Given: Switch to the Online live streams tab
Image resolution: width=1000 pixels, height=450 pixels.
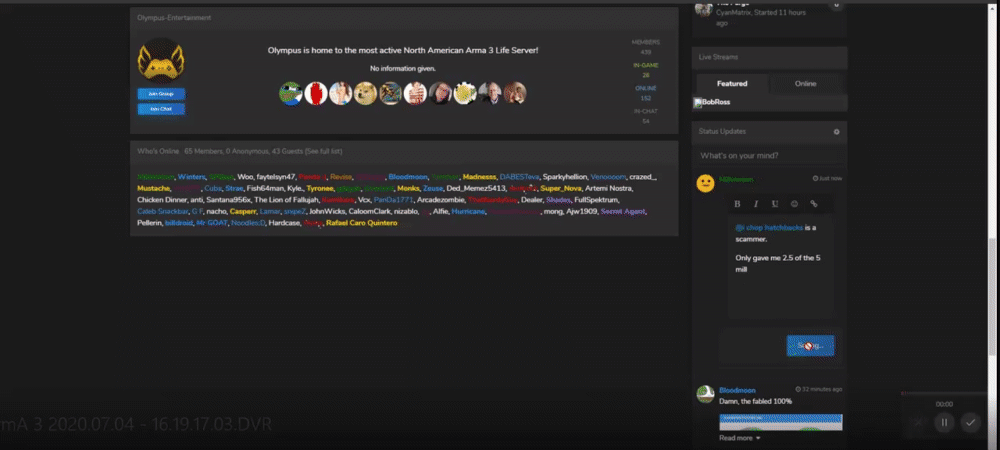Looking at the screenshot, I should (805, 83).
